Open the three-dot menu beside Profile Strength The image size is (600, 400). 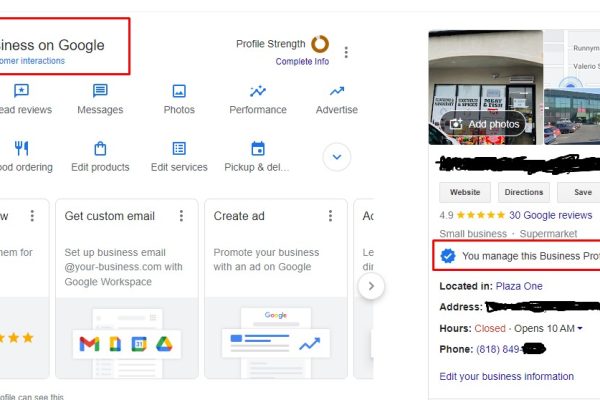(x=346, y=52)
